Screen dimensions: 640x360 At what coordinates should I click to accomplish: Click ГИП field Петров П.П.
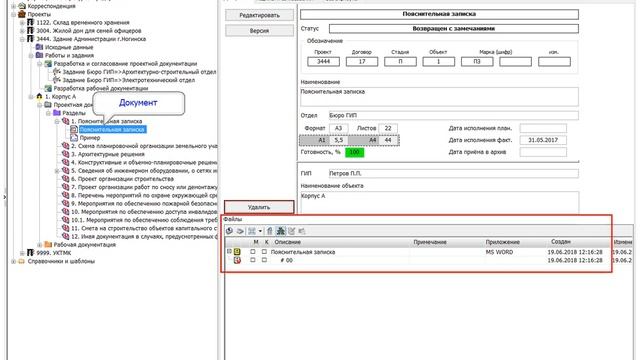(x=453, y=173)
